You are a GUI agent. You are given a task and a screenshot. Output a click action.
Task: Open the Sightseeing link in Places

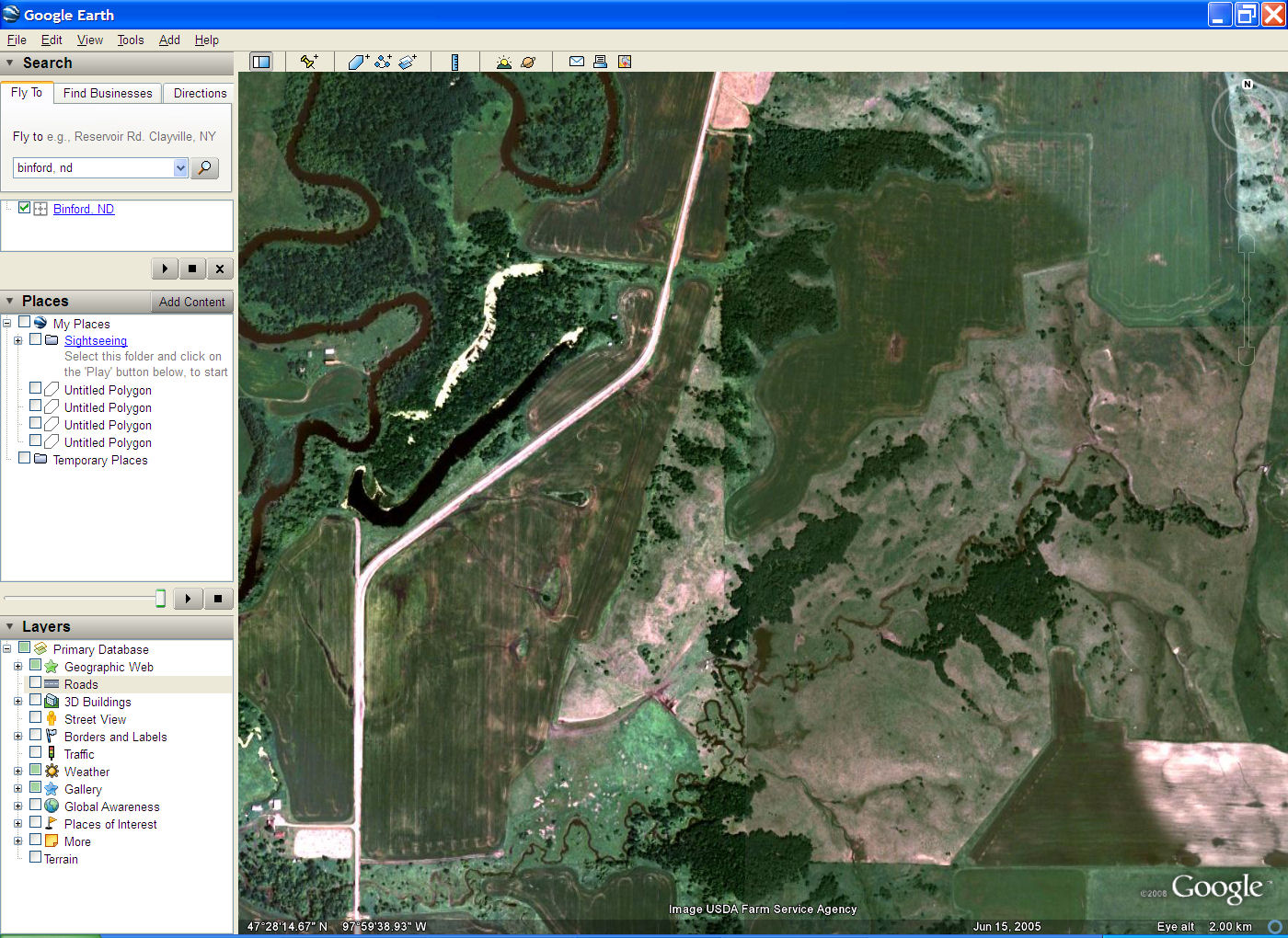click(x=96, y=340)
